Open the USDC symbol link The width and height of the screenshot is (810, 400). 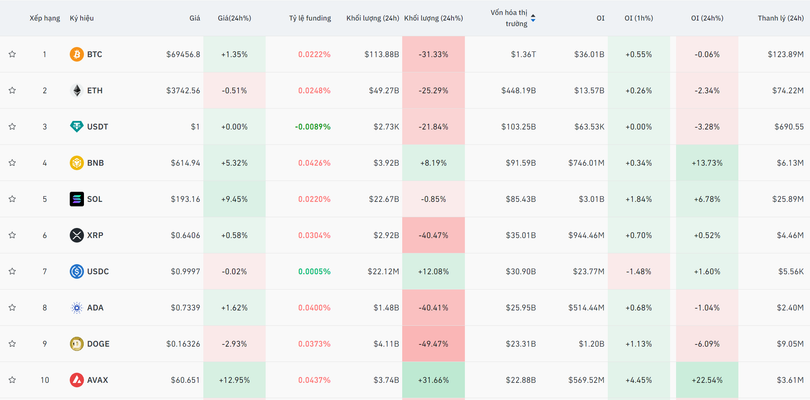(x=98, y=272)
